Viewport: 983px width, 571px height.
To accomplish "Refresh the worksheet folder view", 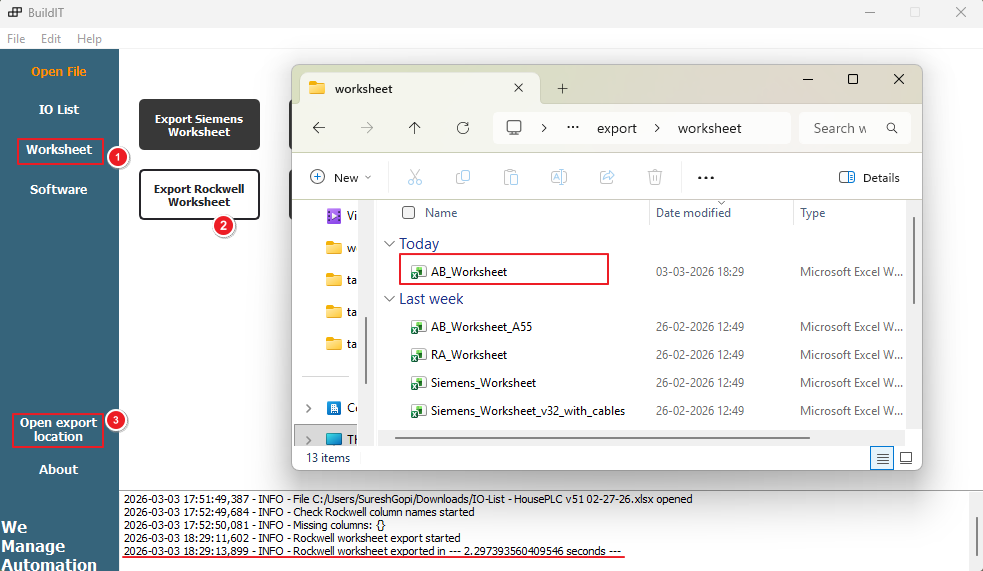I will tap(463, 128).
